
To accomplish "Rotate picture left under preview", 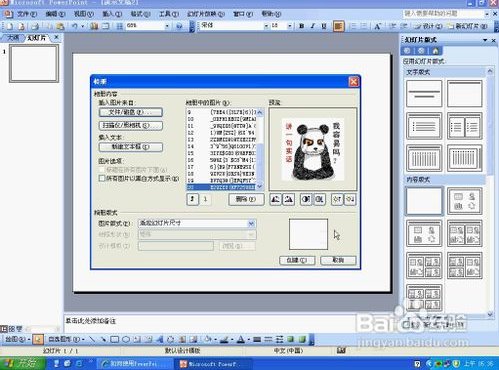I will click(x=275, y=199).
